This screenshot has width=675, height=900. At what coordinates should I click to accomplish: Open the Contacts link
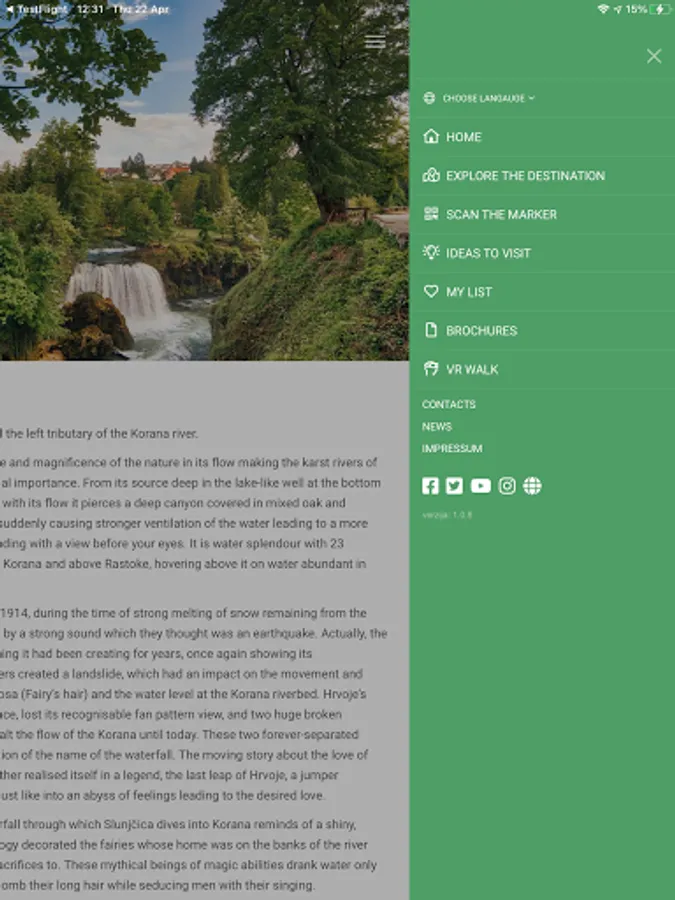point(449,404)
